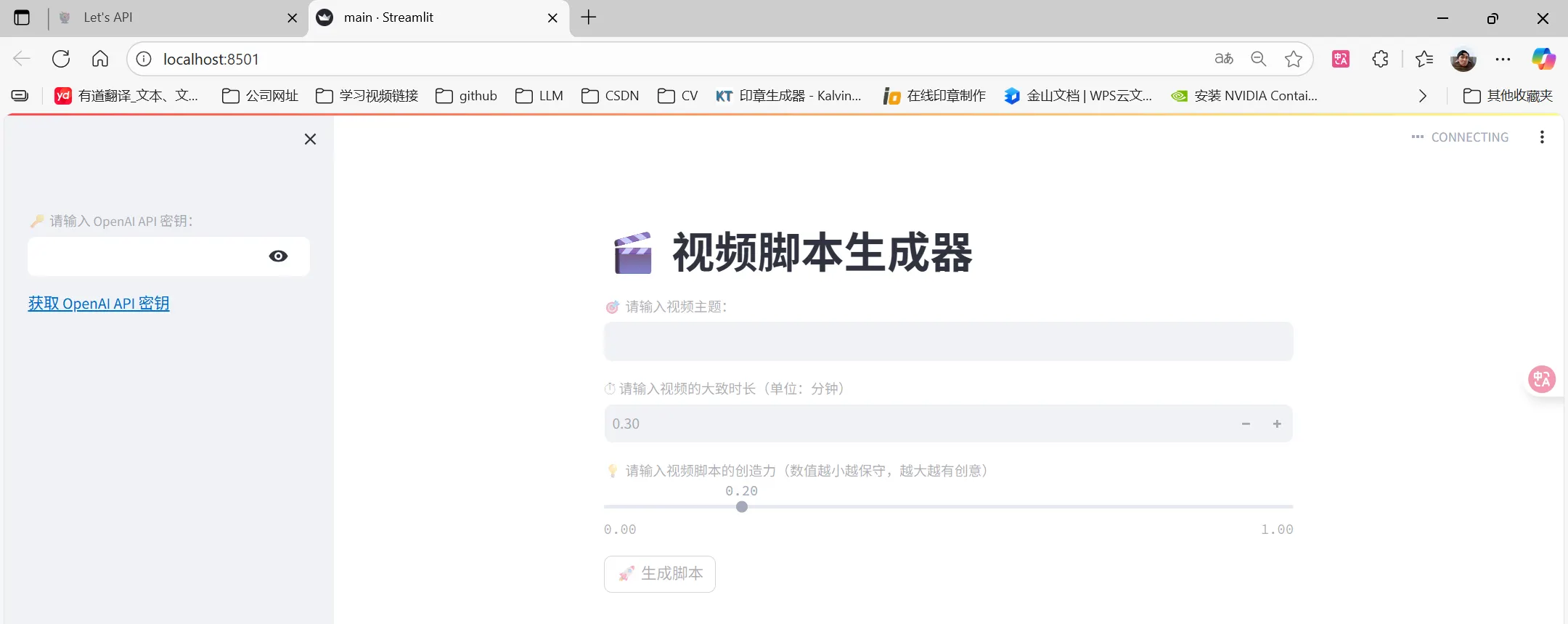This screenshot has width=1568, height=624.
Task: Open the 其他收藏夹 folder
Action: [x=1508, y=96]
